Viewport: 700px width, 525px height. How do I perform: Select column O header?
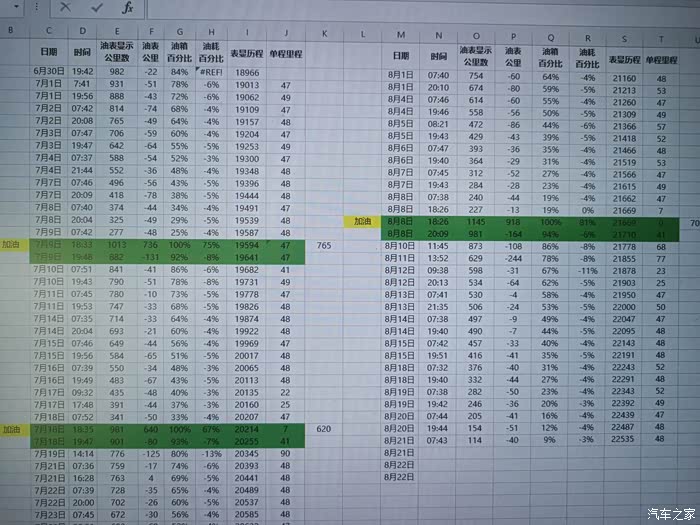pos(476,36)
